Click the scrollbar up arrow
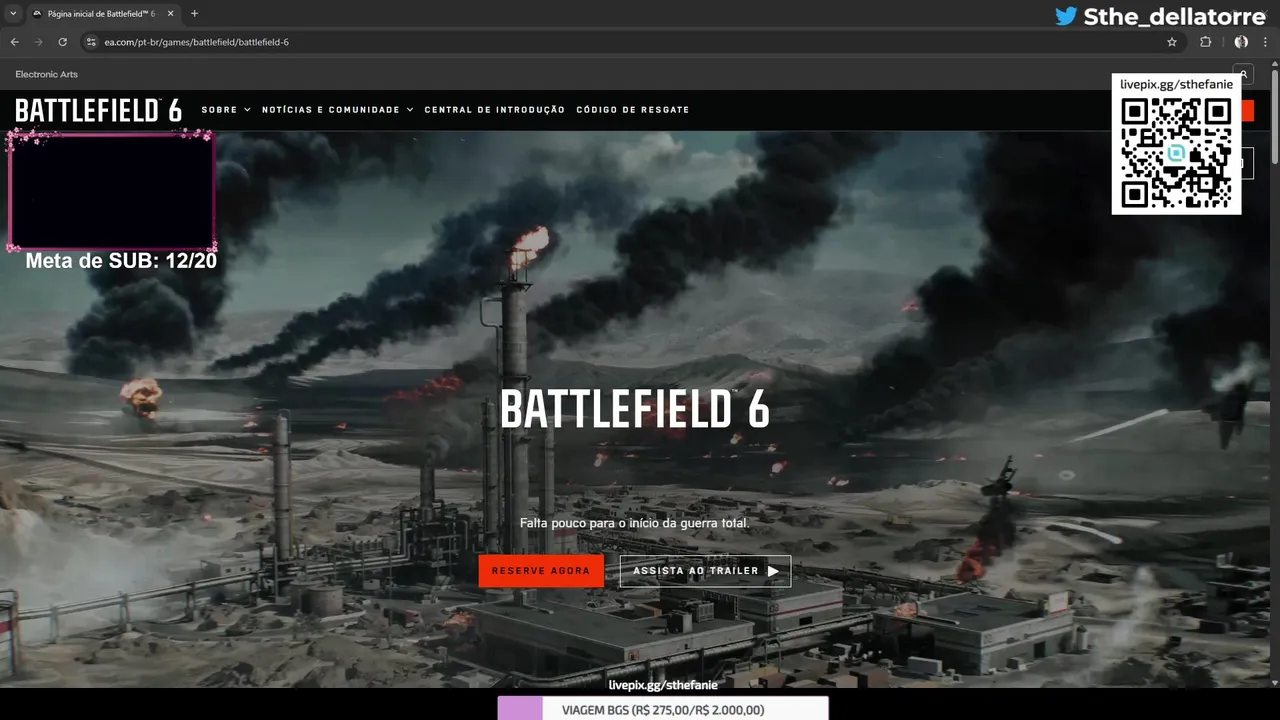Viewport: 1280px width, 720px height. (x=1274, y=66)
